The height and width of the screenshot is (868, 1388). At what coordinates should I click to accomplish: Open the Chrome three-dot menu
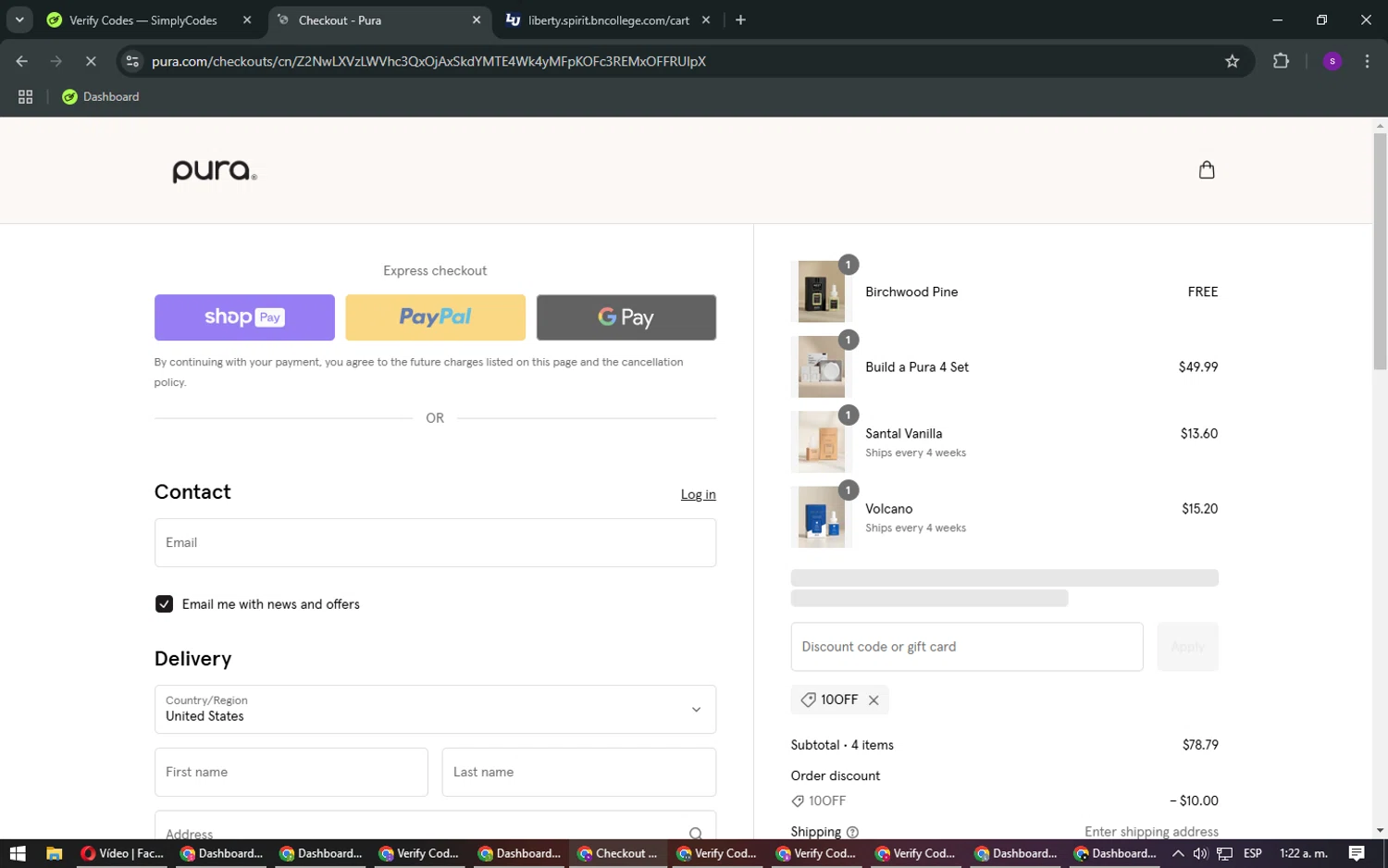(x=1367, y=61)
